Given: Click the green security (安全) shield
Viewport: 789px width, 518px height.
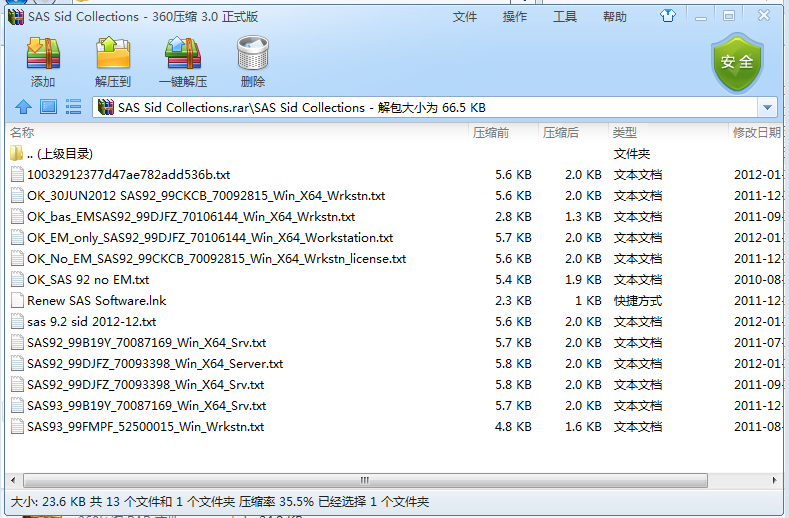Looking at the screenshot, I should point(737,63).
